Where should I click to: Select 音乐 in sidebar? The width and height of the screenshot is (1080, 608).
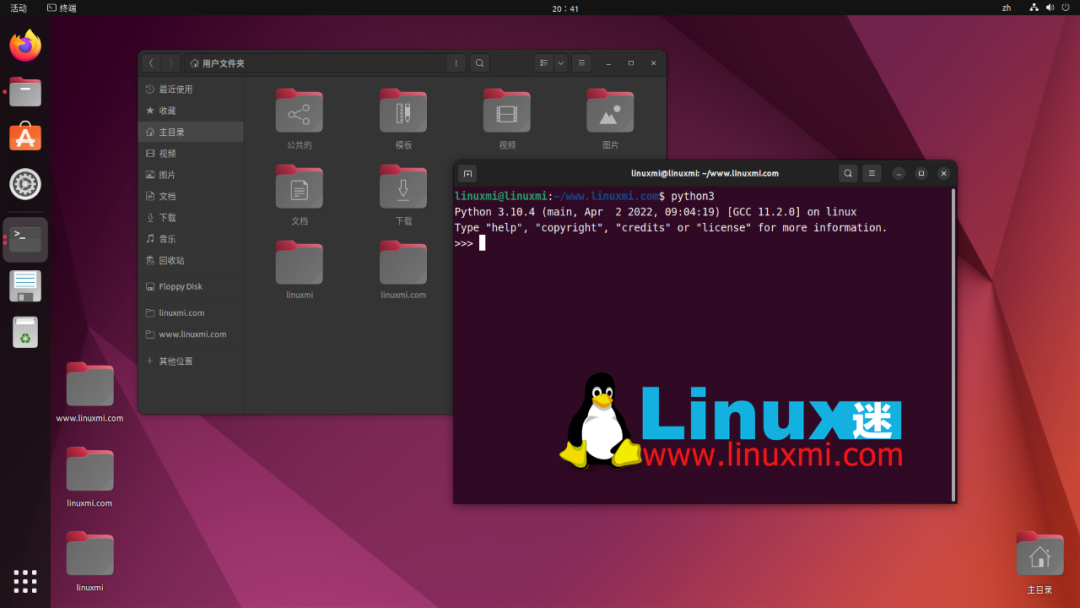pos(191,238)
